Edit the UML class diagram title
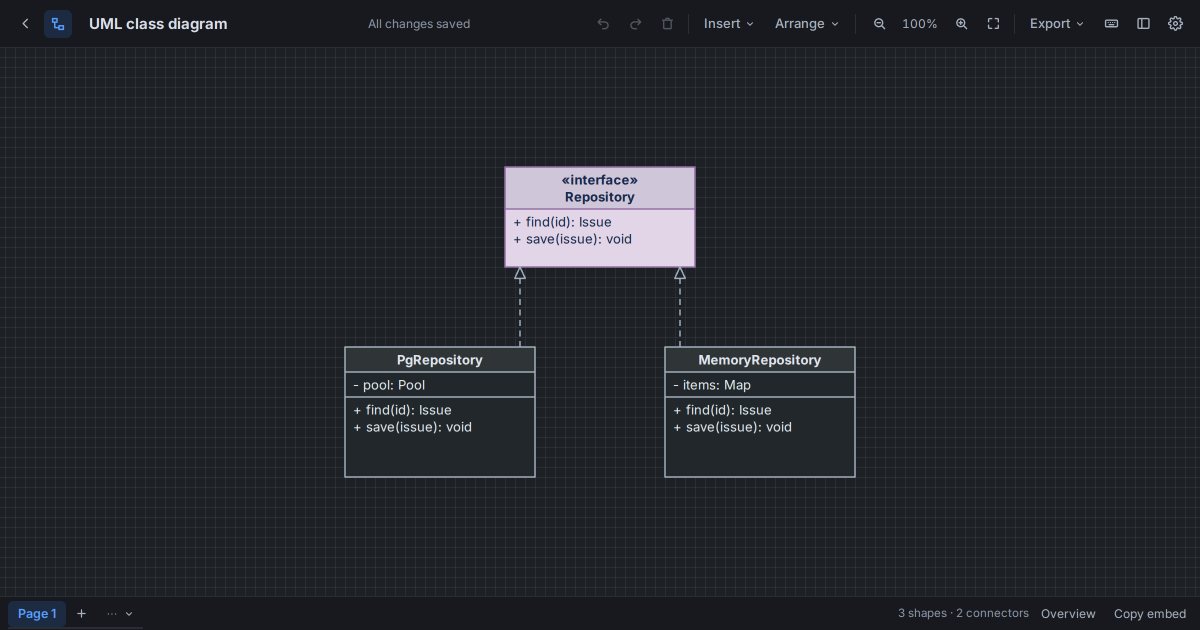Image resolution: width=1200 pixels, height=630 pixels. (158, 24)
